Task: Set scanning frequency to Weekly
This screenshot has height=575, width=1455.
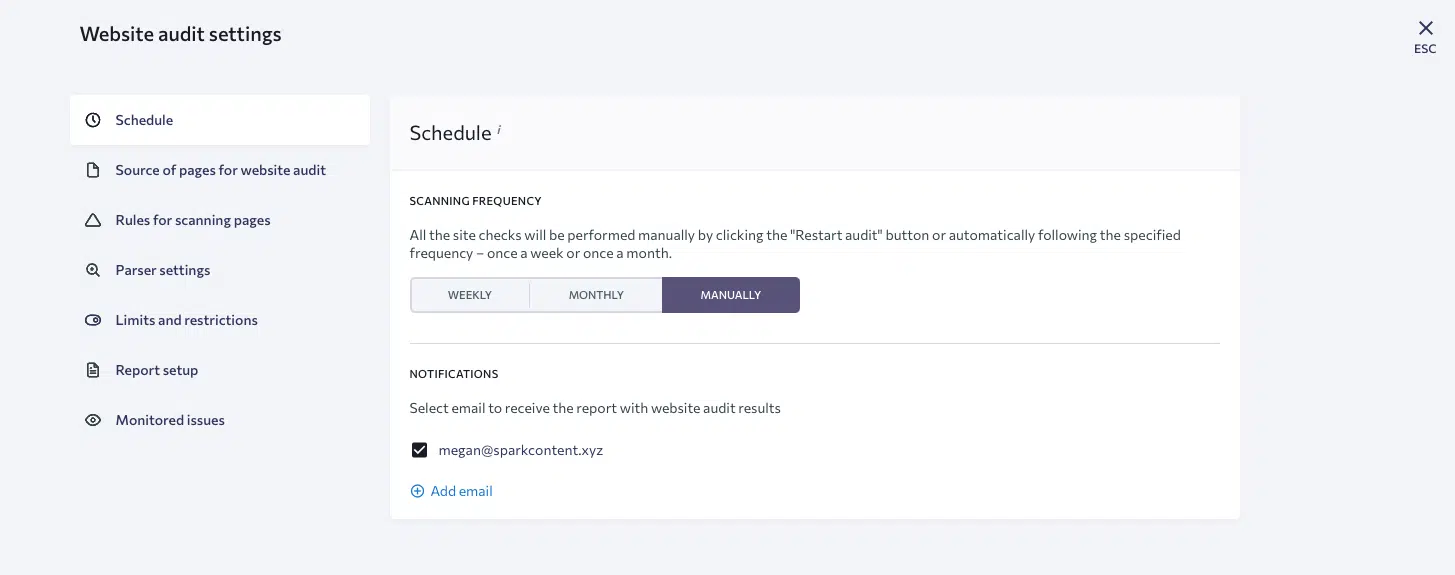Action: [470, 295]
